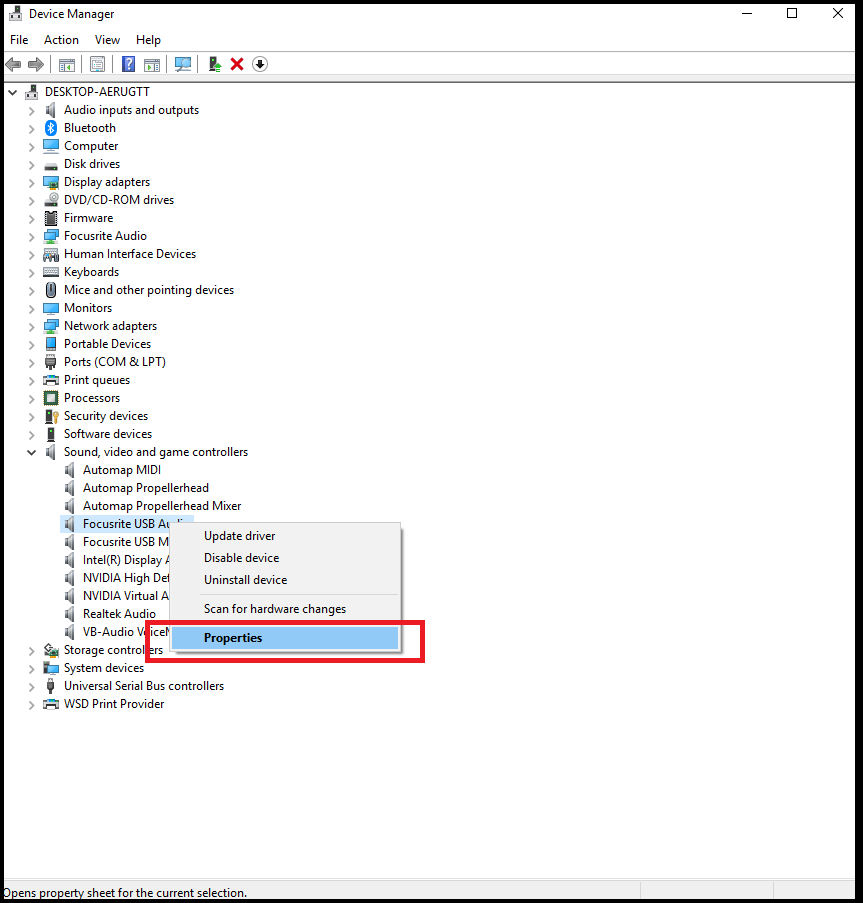Click the Device Manager title bar icon
The width and height of the screenshot is (863, 903).
pyautogui.click(x=16, y=13)
